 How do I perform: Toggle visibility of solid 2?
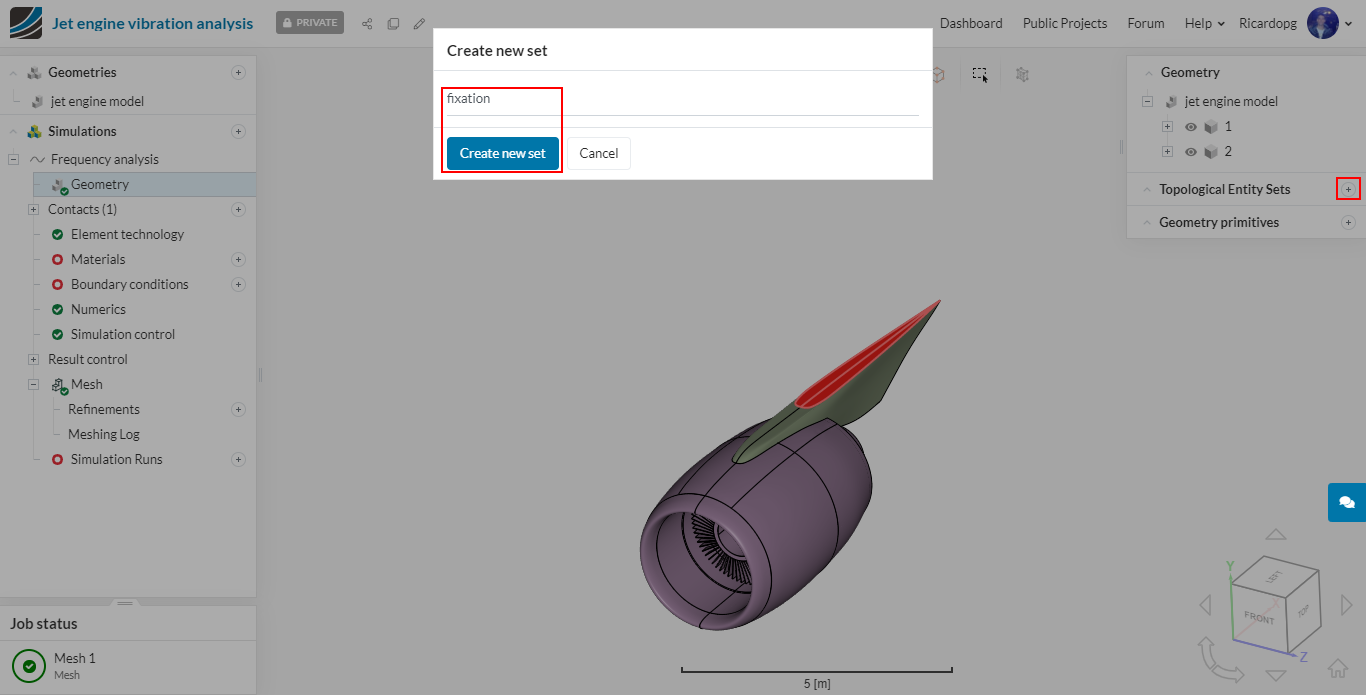pyautogui.click(x=1191, y=152)
